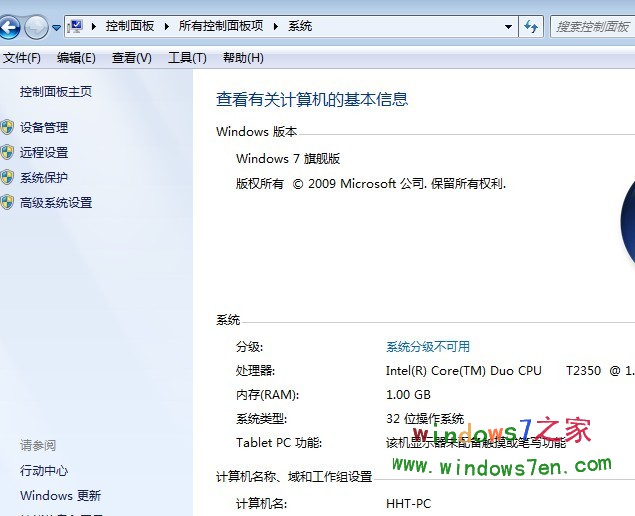Select the HHT-PC computer name

(409, 503)
